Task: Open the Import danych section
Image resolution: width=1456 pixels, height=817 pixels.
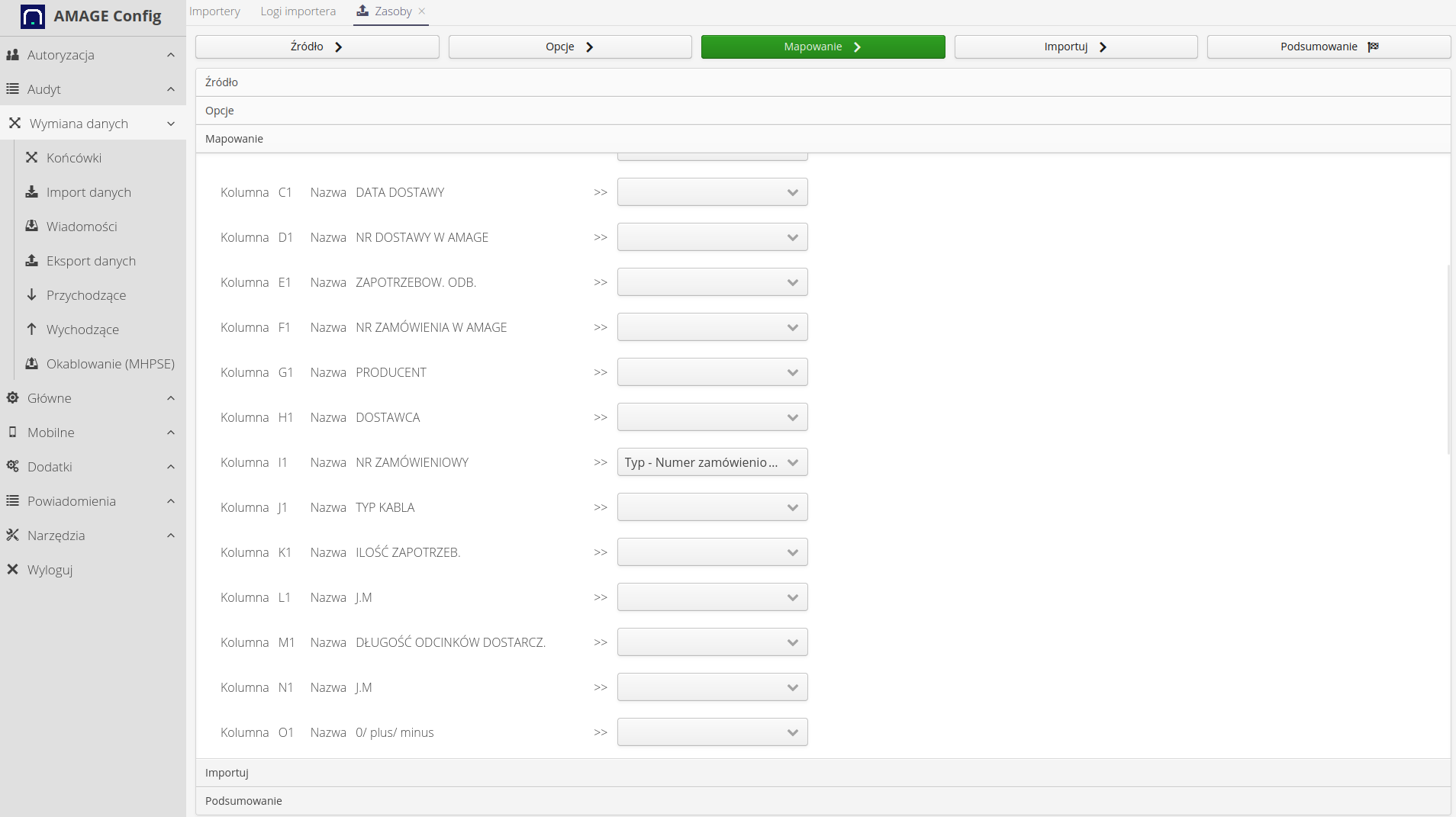Action: [x=89, y=191]
